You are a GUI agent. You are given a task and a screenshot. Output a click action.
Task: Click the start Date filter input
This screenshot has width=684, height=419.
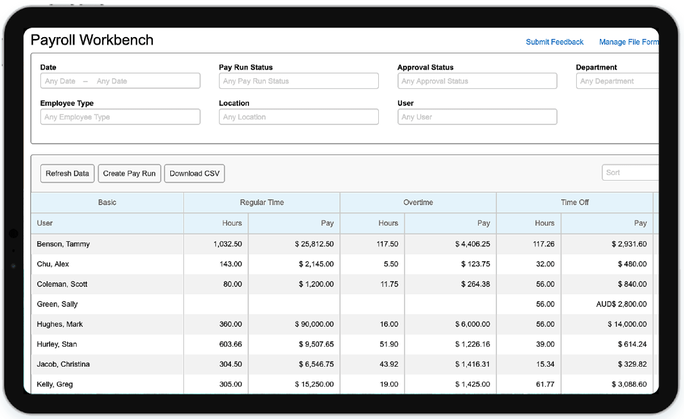[60, 81]
